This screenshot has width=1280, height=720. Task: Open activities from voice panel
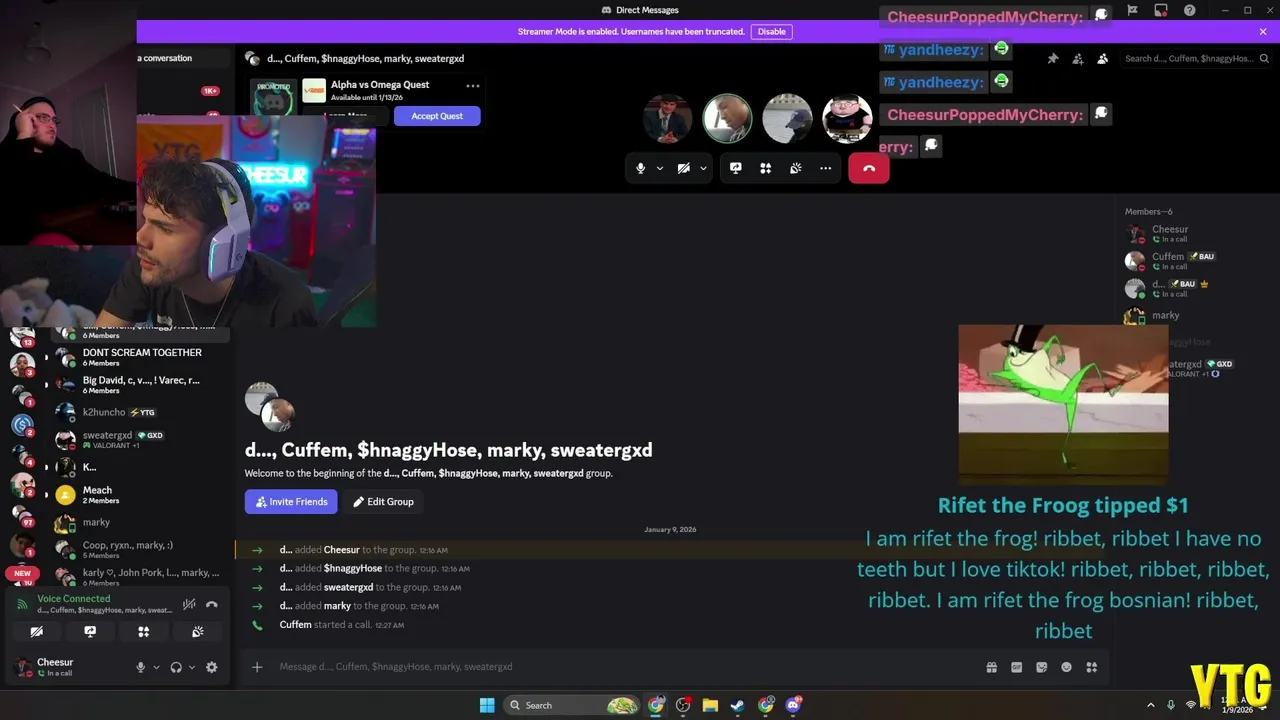[144, 632]
